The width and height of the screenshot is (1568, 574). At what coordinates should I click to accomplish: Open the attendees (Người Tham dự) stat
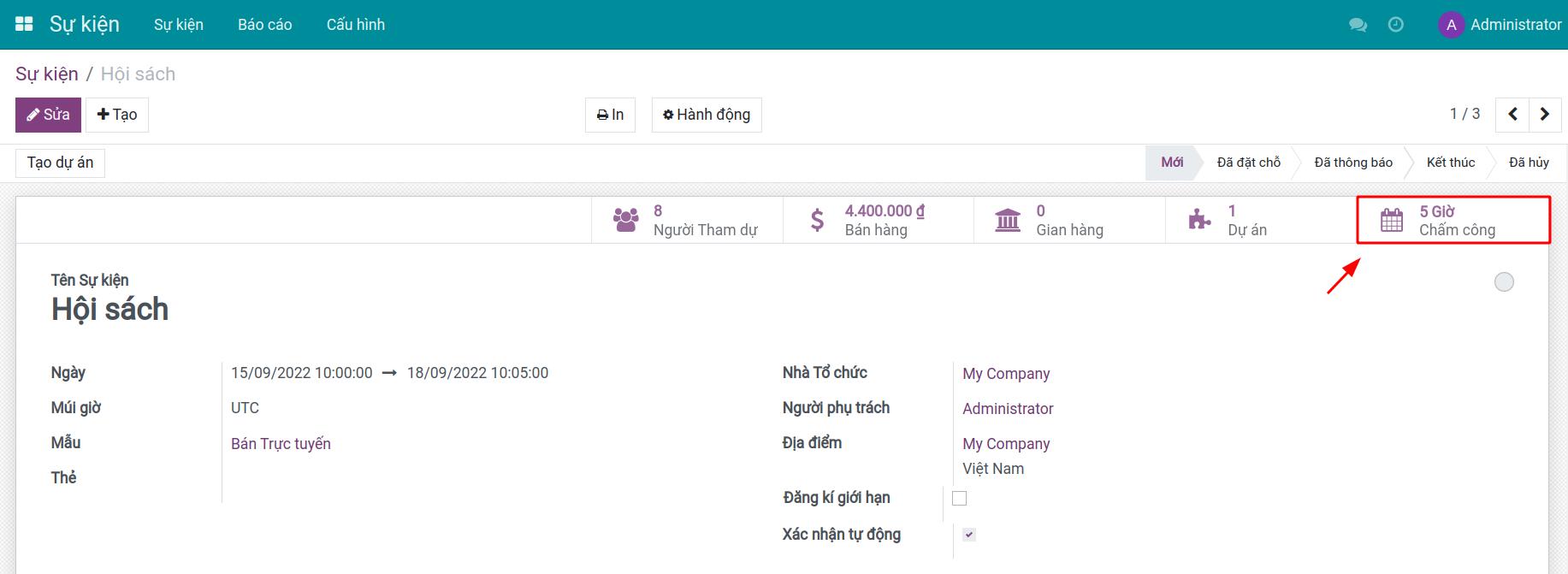pyautogui.click(x=687, y=221)
